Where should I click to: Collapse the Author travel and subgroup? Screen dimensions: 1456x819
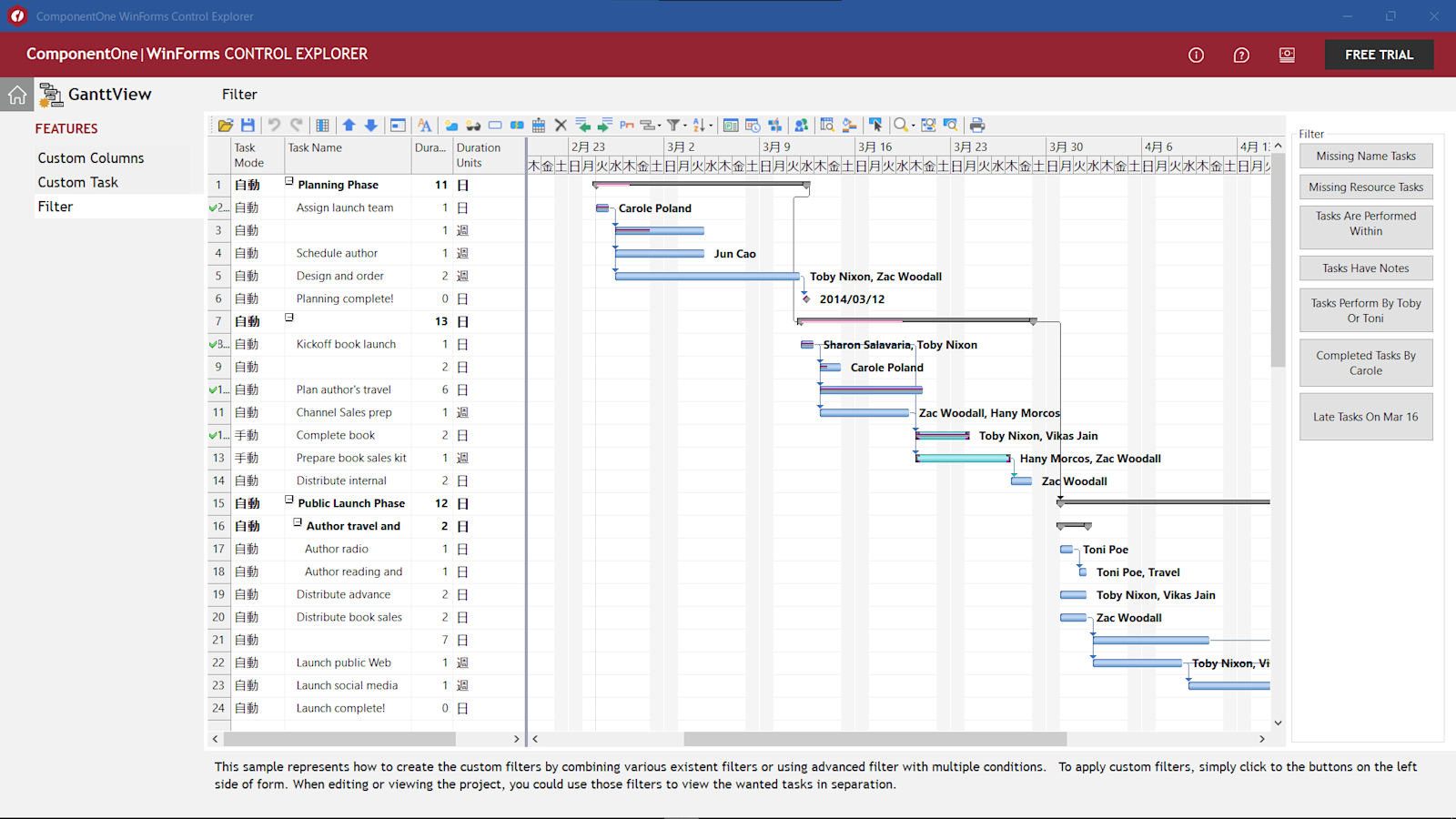tap(298, 522)
